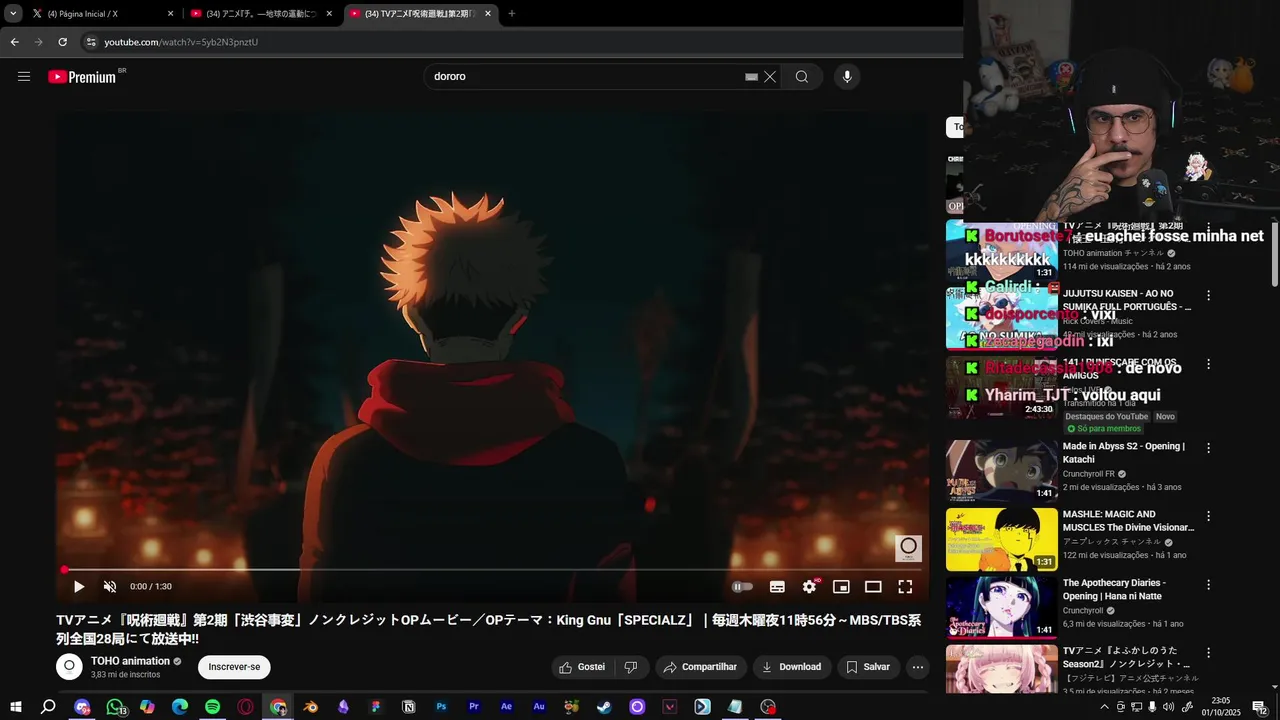This screenshot has width=1280, height=720.
Task: Open Made in Abyss S2 Katachi thumbnail
Action: pos(1002,471)
